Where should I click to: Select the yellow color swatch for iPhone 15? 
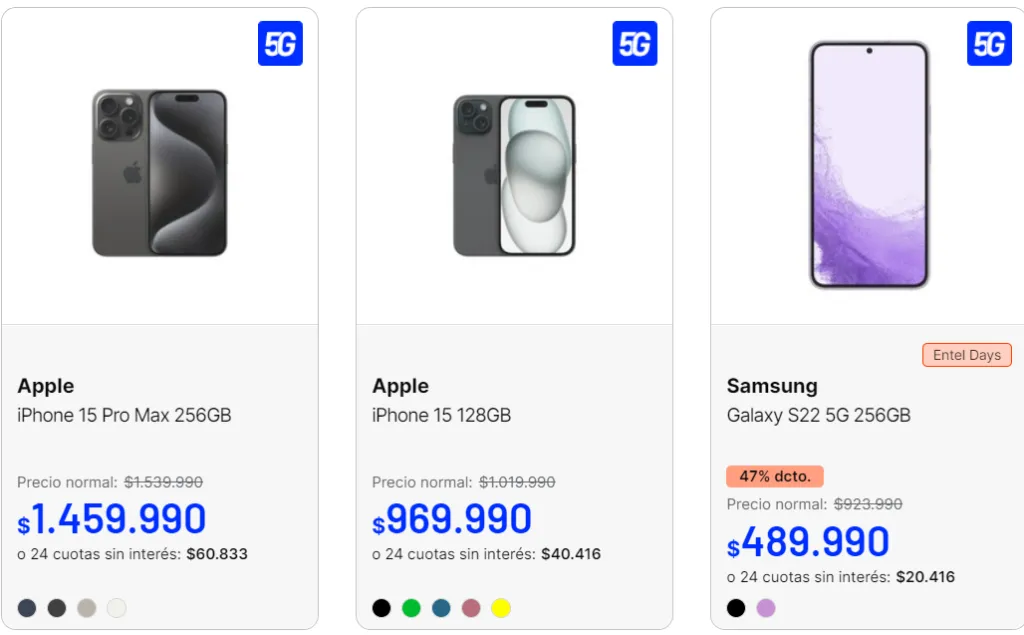[501, 607]
